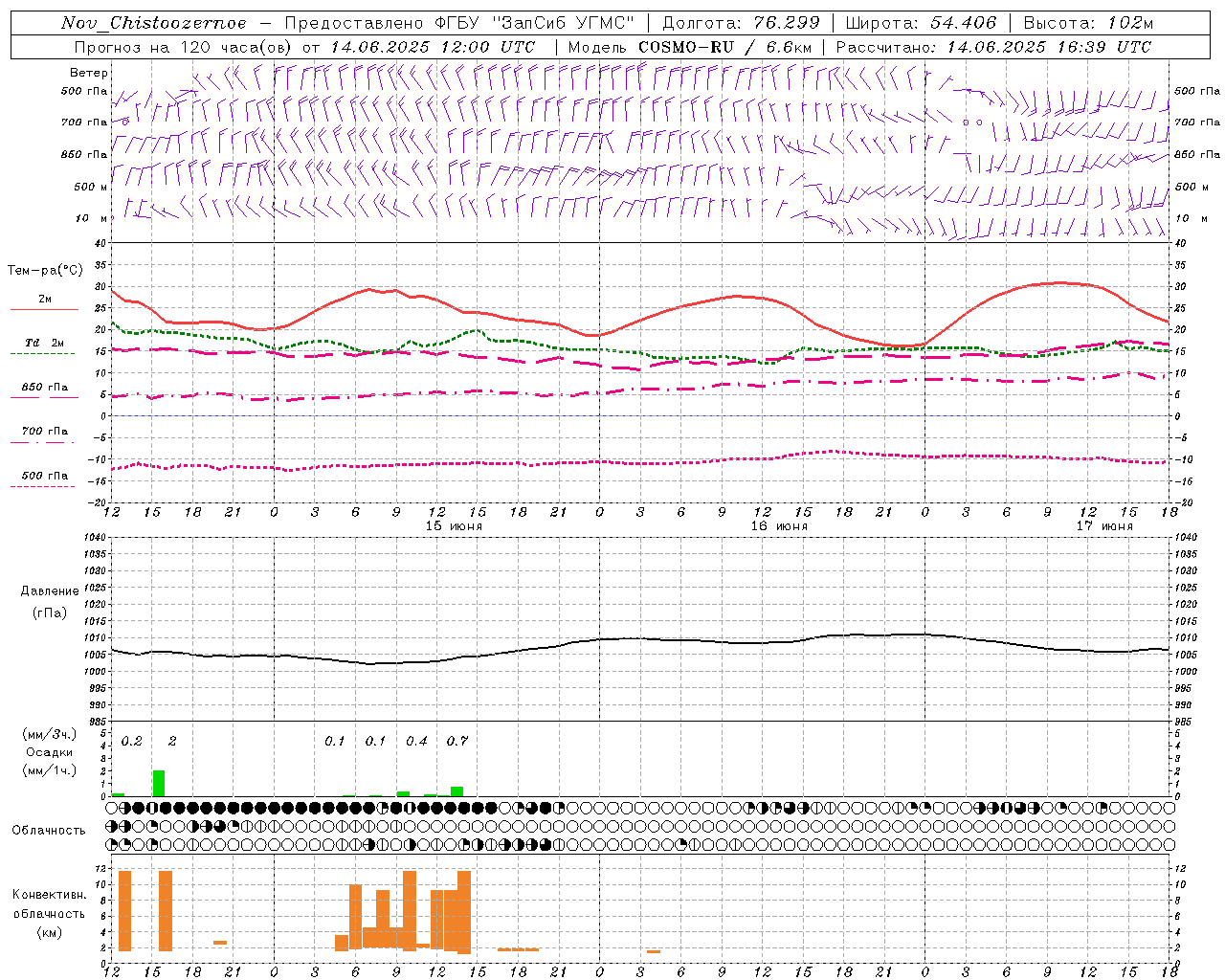This screenshot has width=1225, height=980.
Task: Click the Давление pressure panel label
Action: click(x=50, y=591)
